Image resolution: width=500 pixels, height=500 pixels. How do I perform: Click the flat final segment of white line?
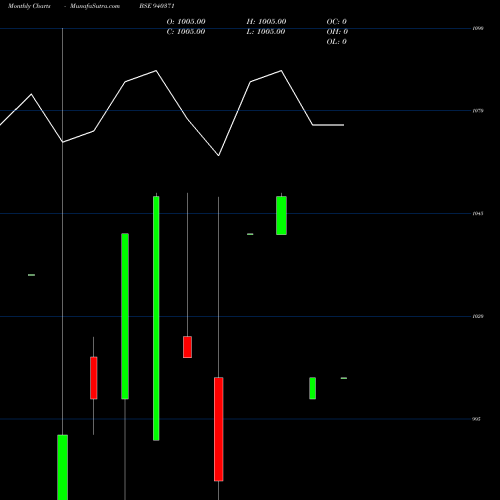[x=328, y=125]
